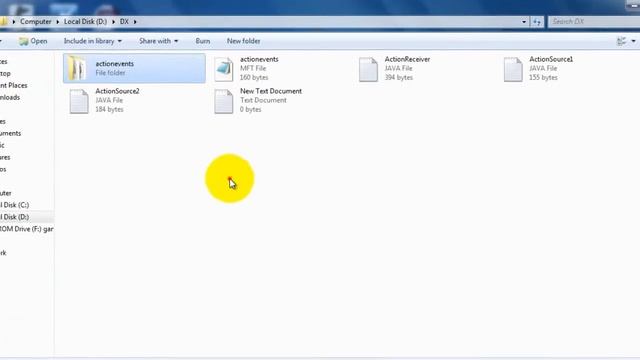The height and width of the screenshot is (360, 640).
Task: Click the '394 bytes' size text
Action: click(399, 77)
